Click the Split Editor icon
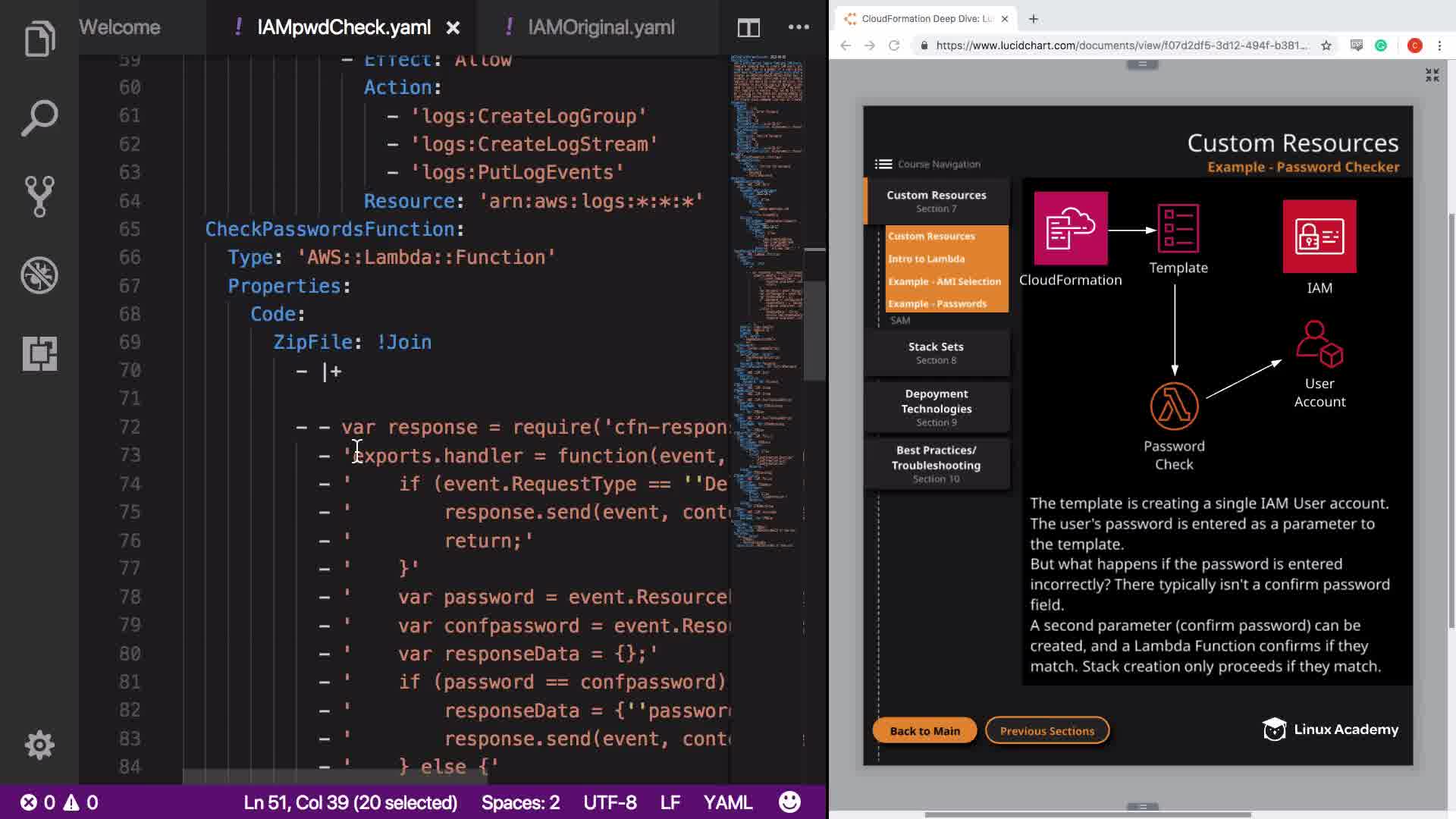Screen dimensions: 1456x819 click(x=748, y=28)
